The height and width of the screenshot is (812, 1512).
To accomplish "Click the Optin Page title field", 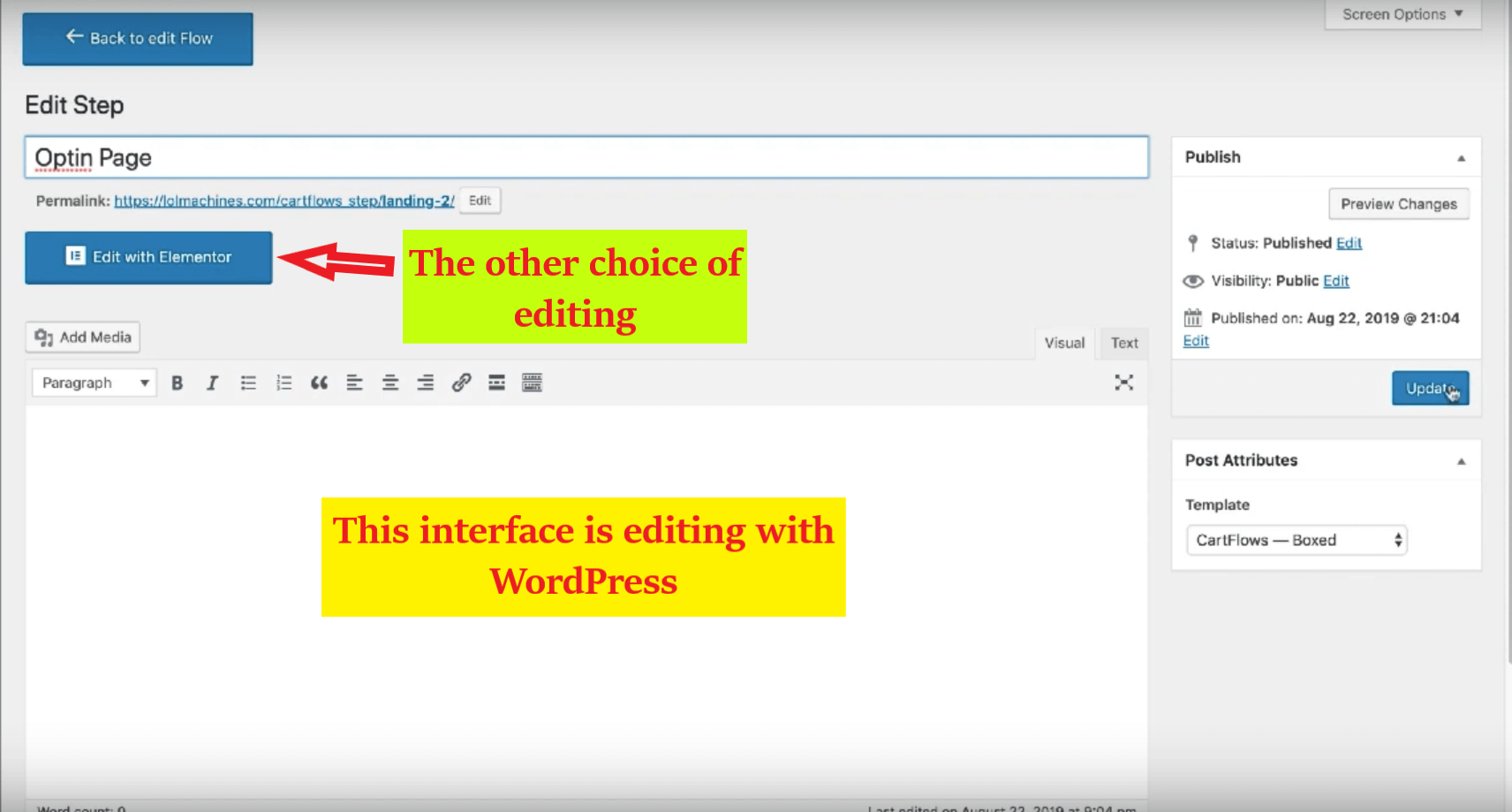I will click(586, 157).
